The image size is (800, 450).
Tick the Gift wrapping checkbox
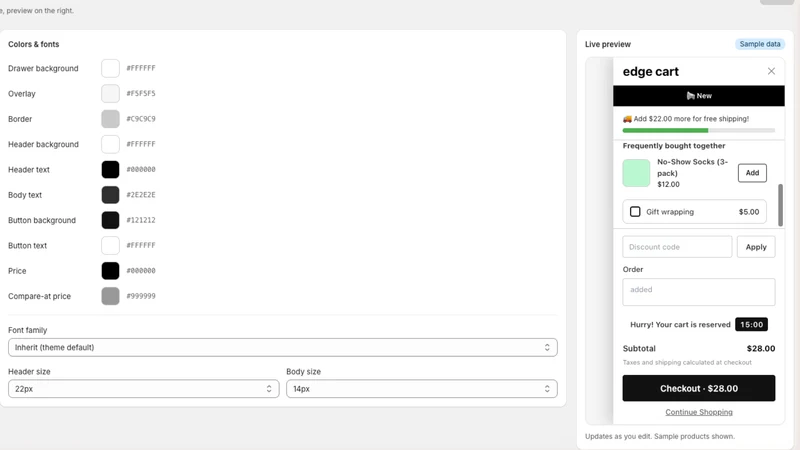(635, 212)
